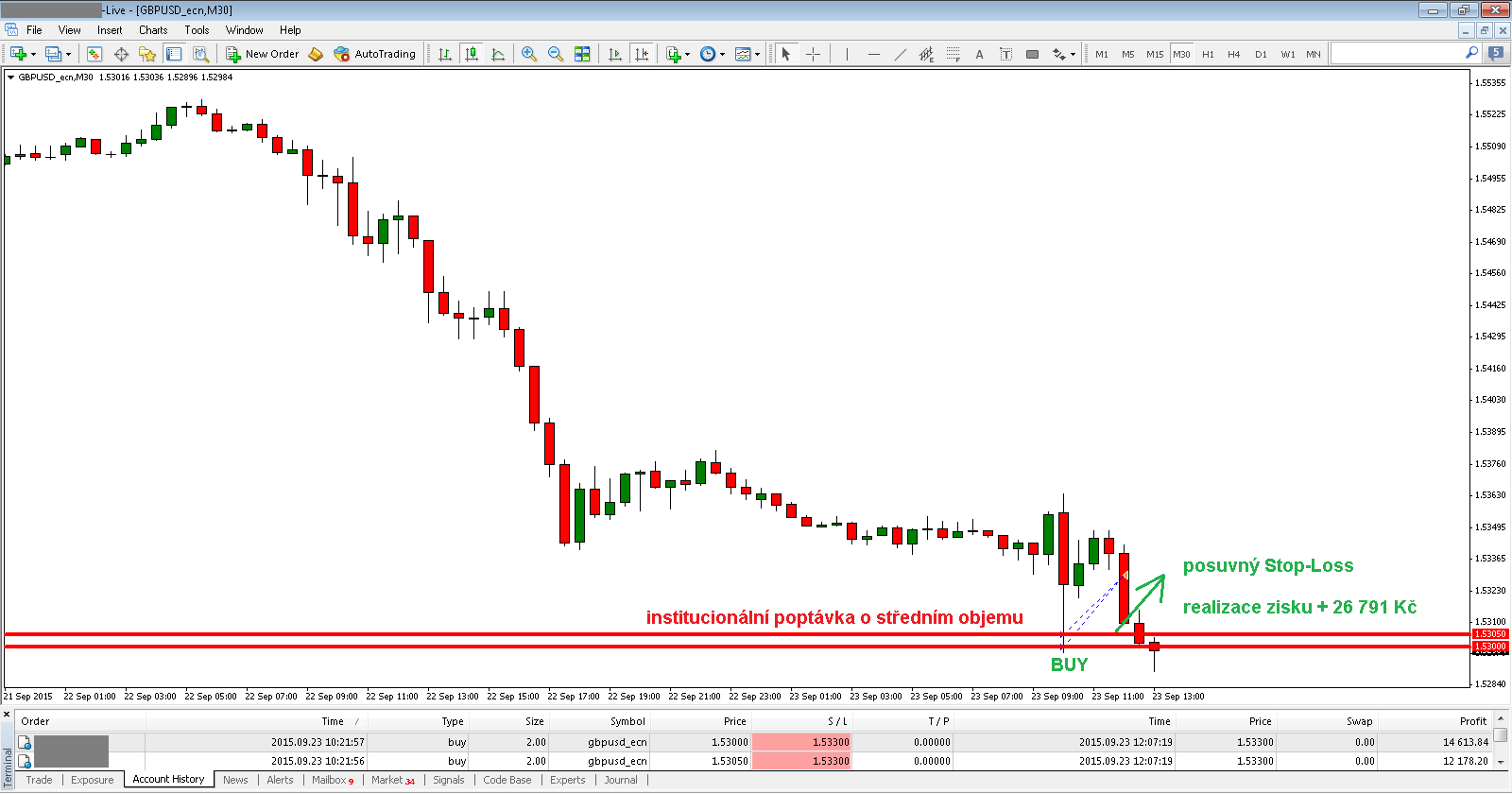The image size is (1512, 794).
Task: Select the M30 timeframe button
Action: click(x=1181, y=54)
